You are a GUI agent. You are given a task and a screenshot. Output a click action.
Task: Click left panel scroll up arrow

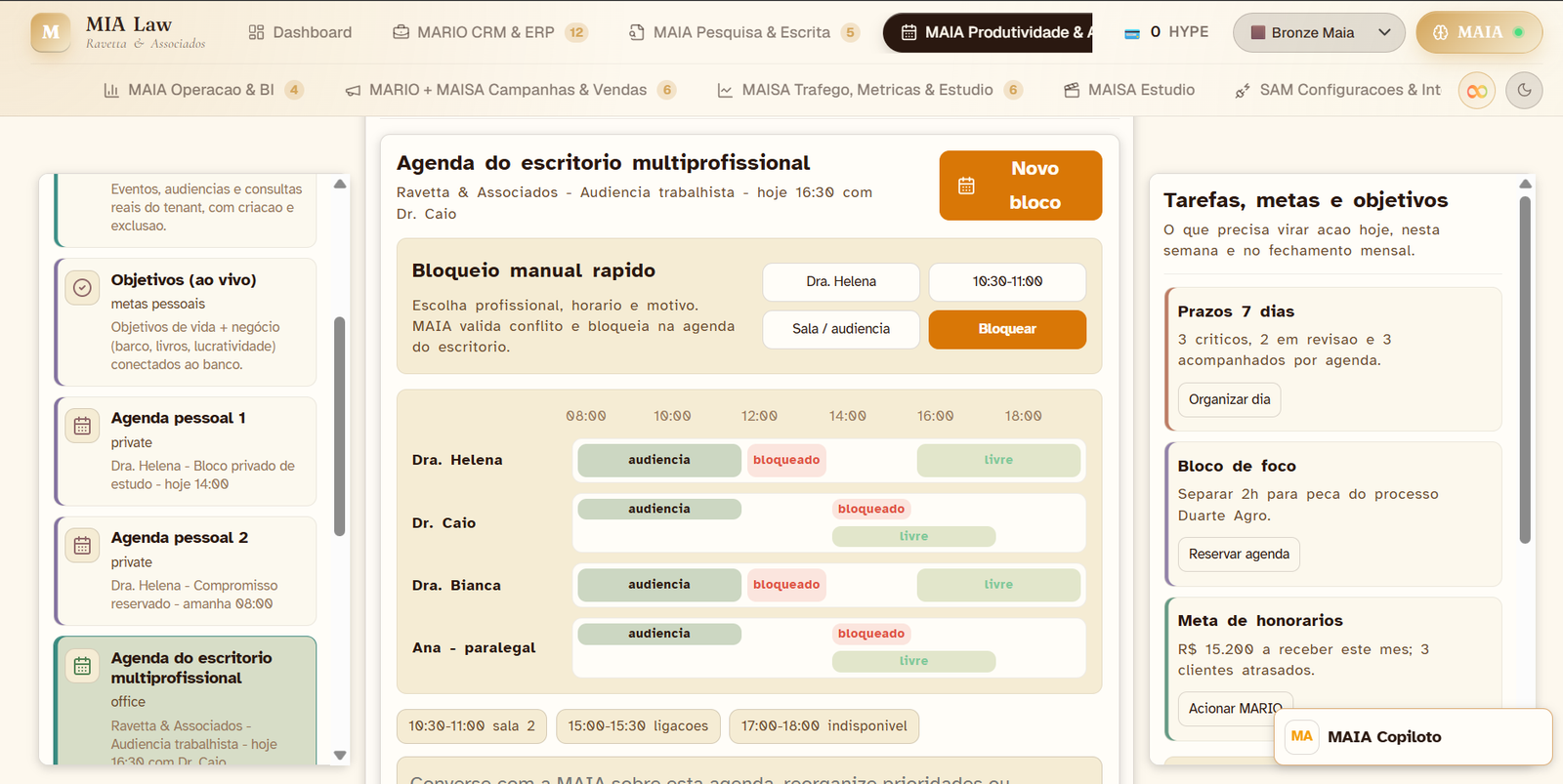[340, 184]
